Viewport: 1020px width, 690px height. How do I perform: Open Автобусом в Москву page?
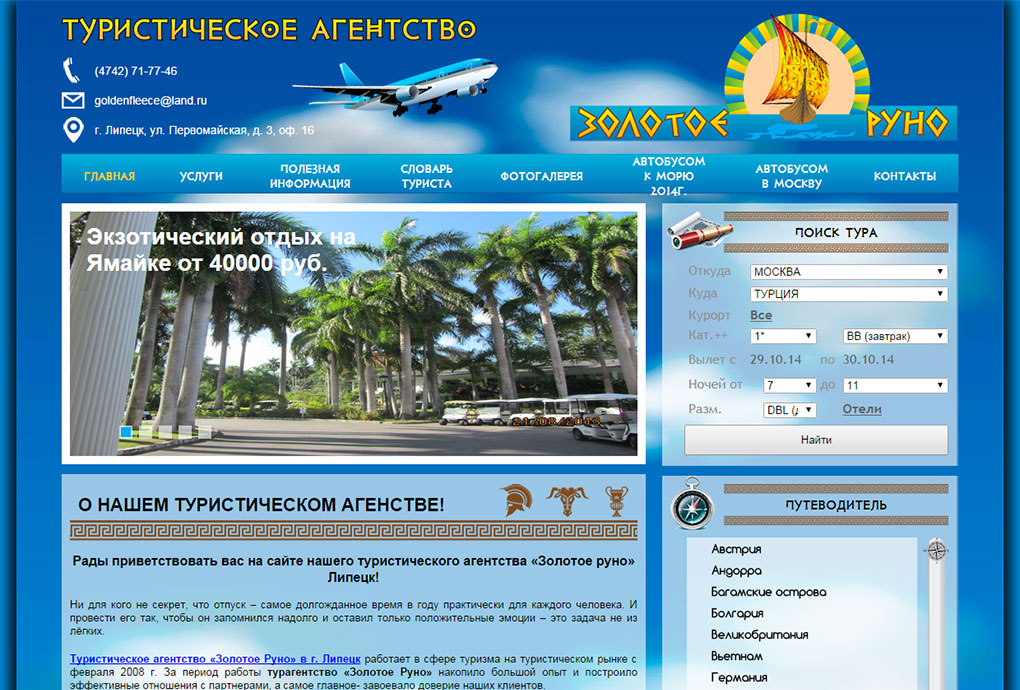coord(791,176)
